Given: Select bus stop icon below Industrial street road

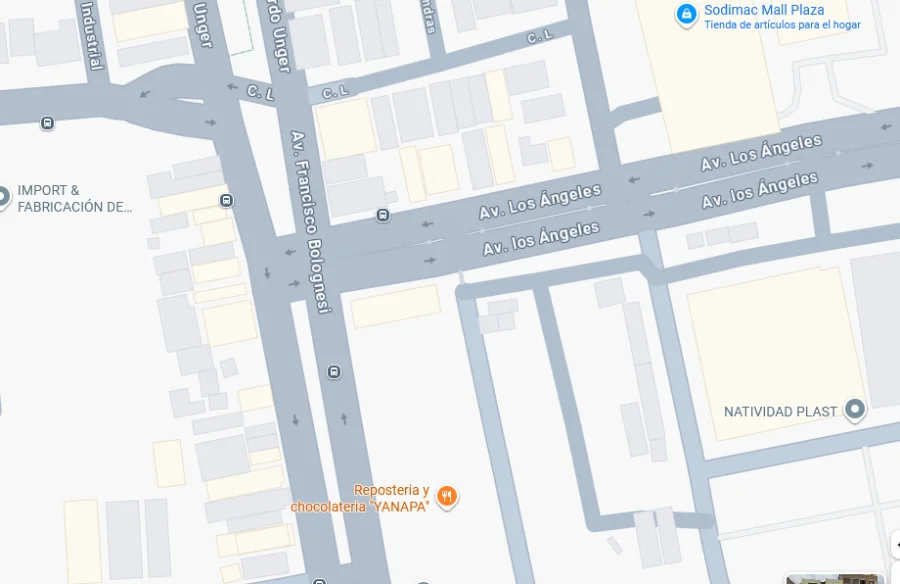Looking at the screenshot, I should click(47, 122).
